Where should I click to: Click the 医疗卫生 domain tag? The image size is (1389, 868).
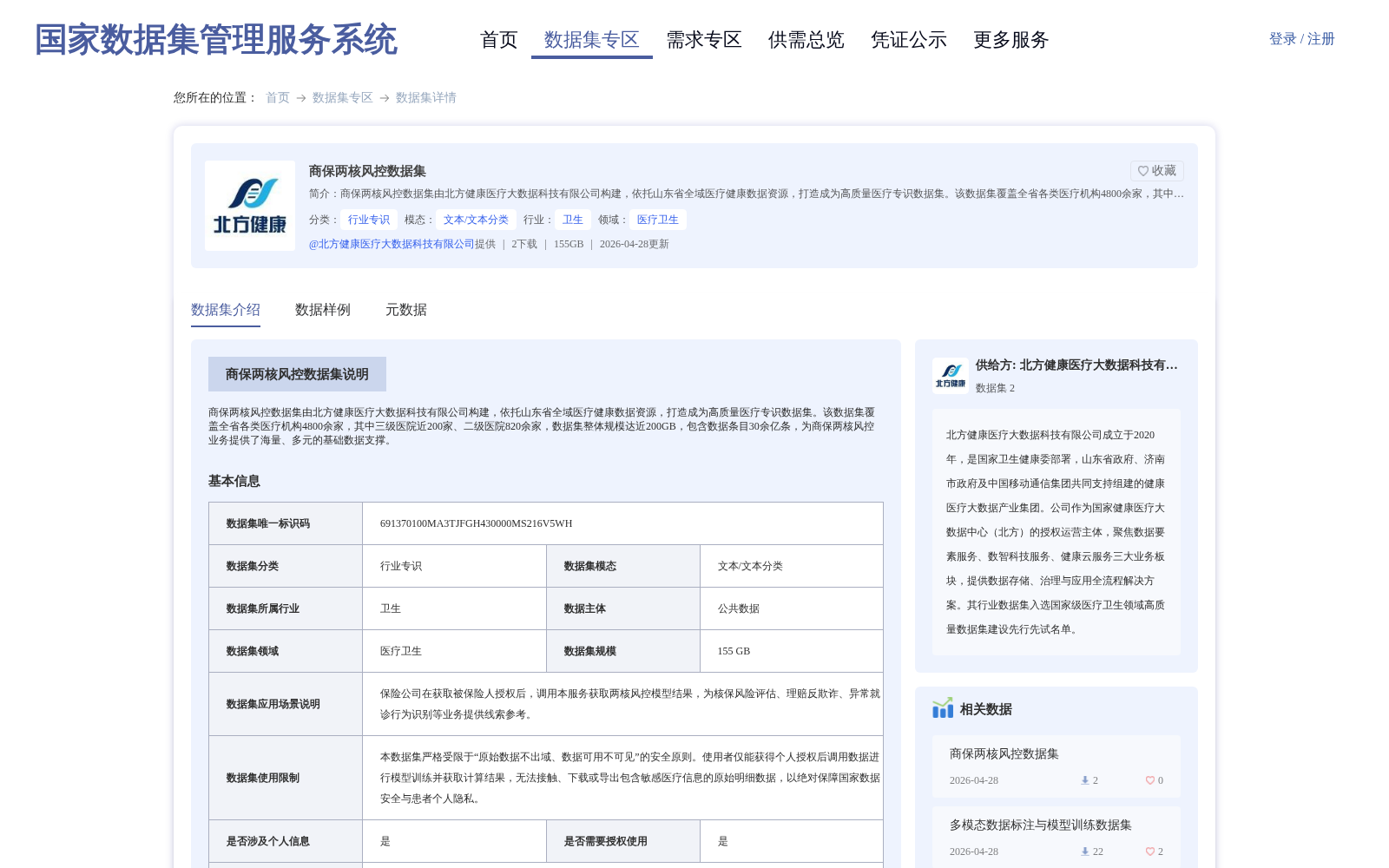tap(658, 220)
